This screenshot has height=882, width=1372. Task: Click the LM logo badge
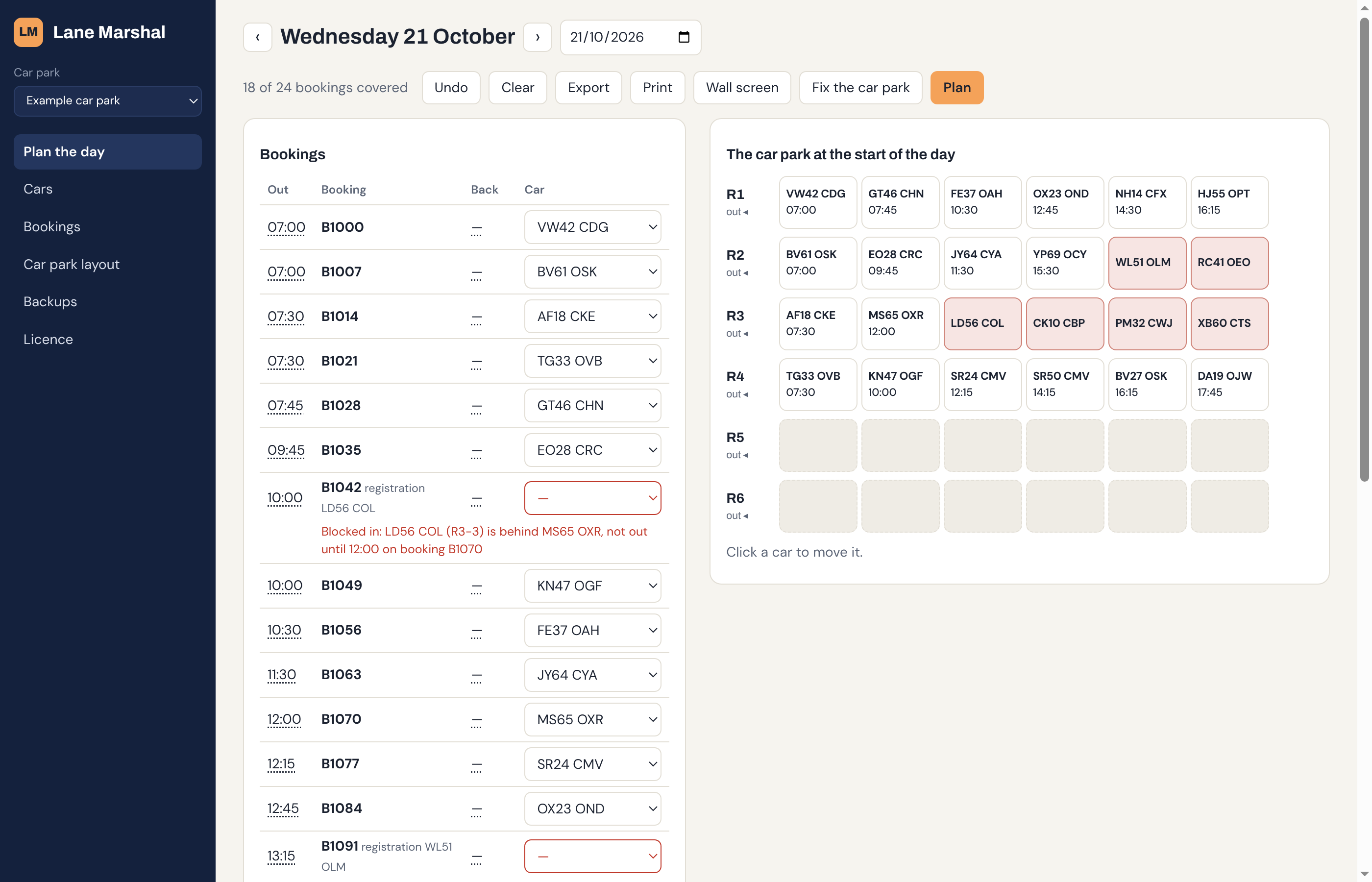pos(28,32)
